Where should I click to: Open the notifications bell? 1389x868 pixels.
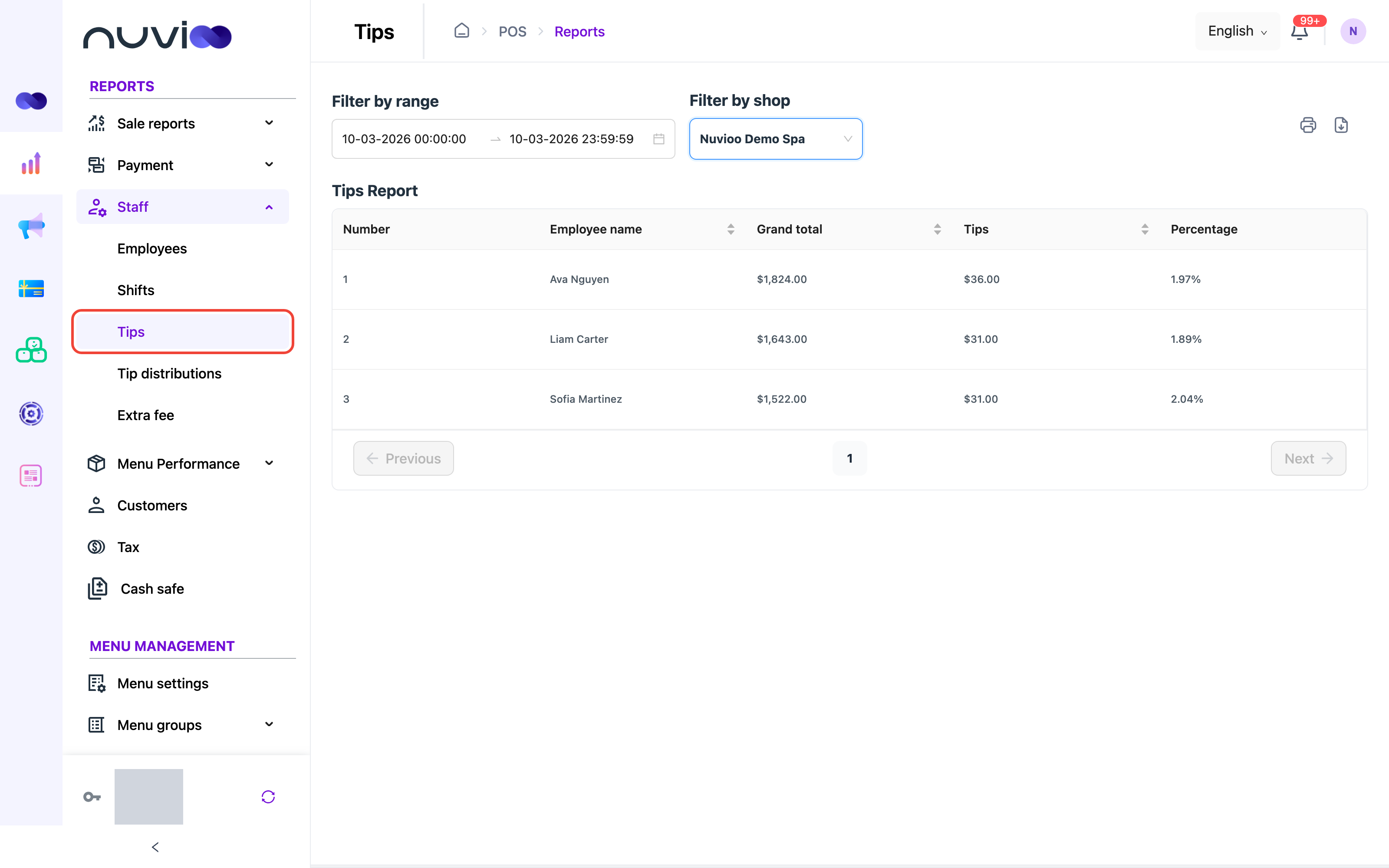(x=1300, y=32)
